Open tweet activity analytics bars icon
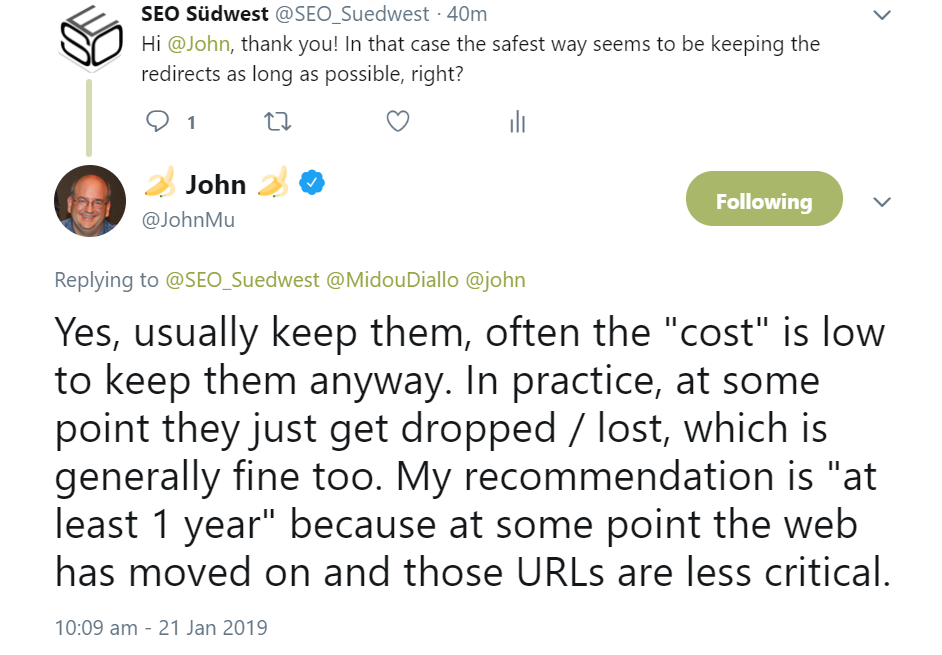The width and height of the screenshot is (942, 655). [x=517, y=122]
